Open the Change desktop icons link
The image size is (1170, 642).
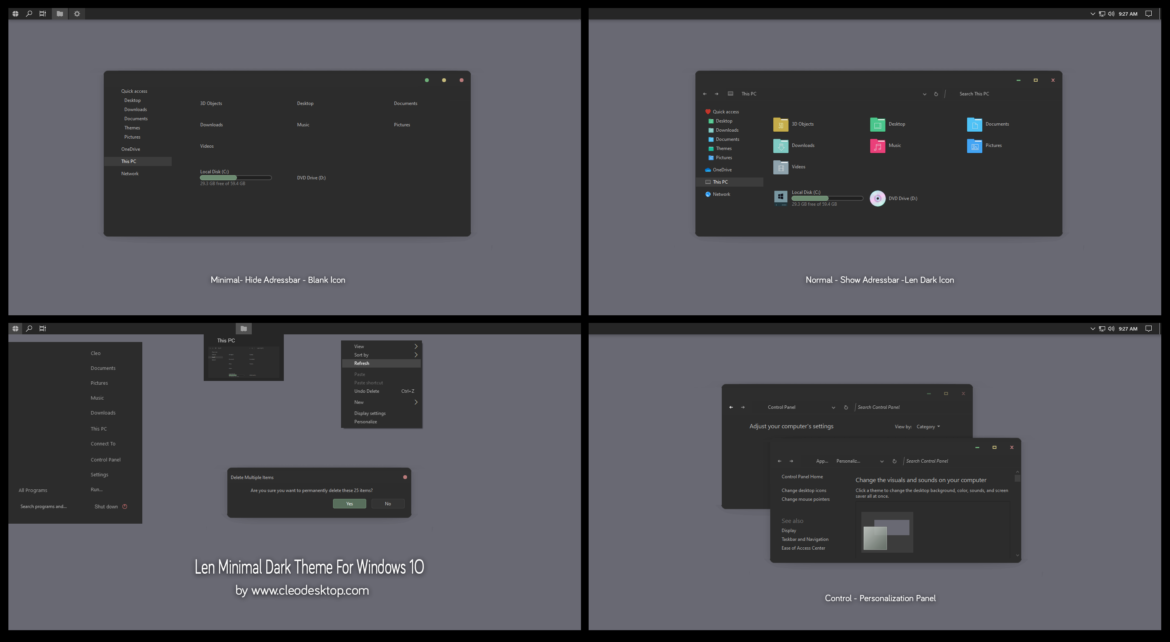pyautogui.click(x=806, y=490)
